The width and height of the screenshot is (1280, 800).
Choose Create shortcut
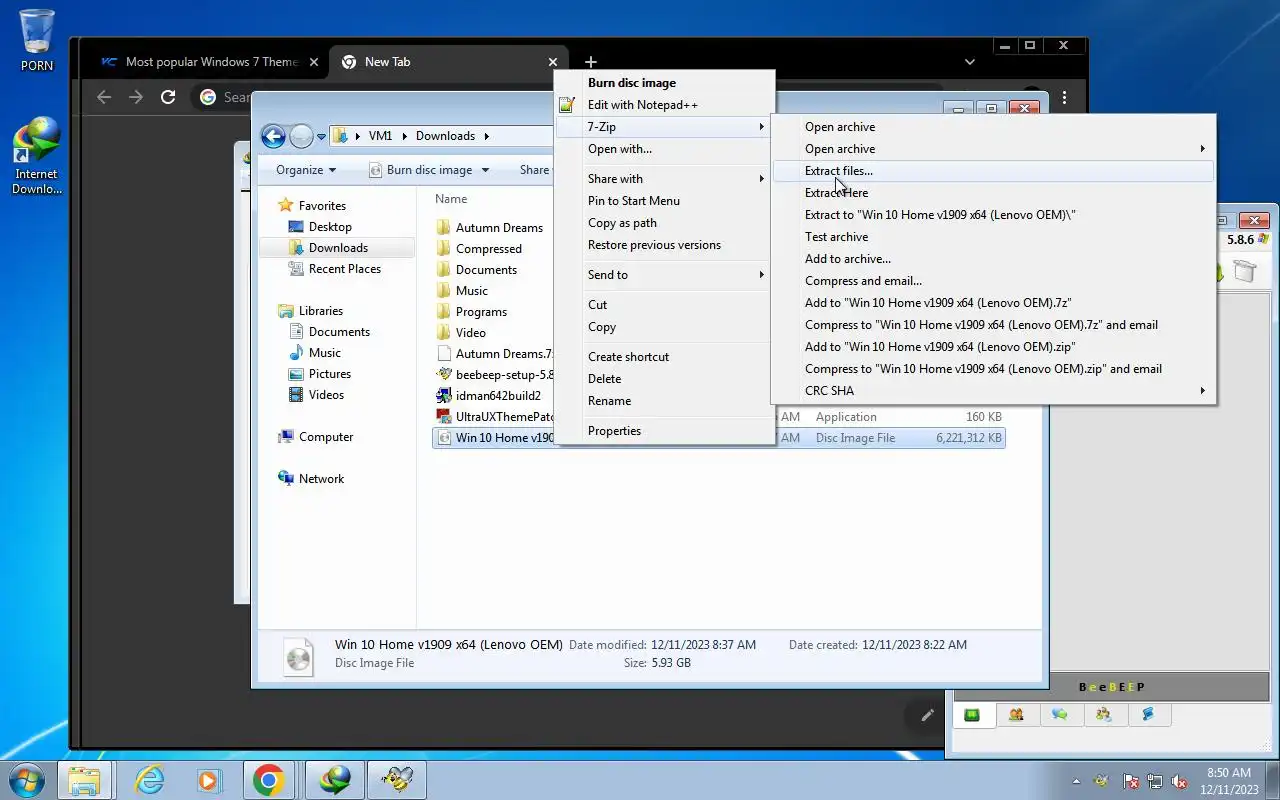tap(664, 357)
